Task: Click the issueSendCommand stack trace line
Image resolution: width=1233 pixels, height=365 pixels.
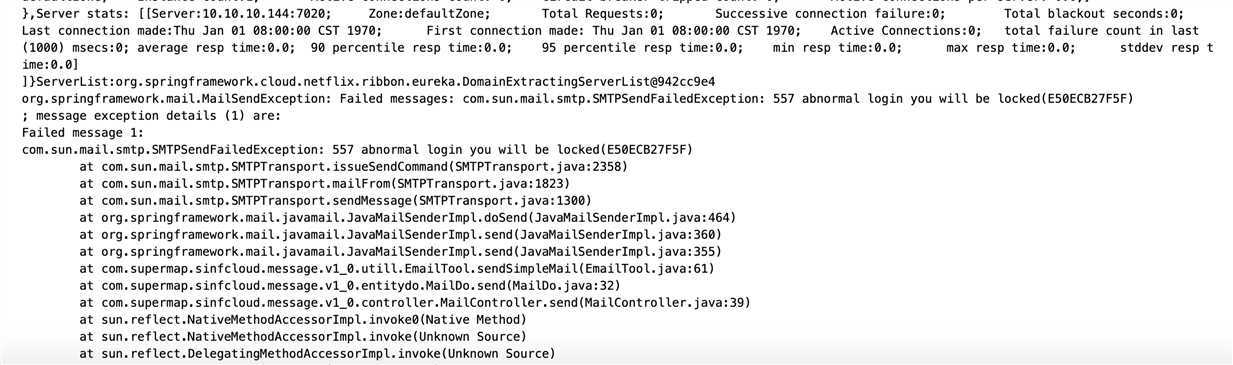Action: point(353,167)
